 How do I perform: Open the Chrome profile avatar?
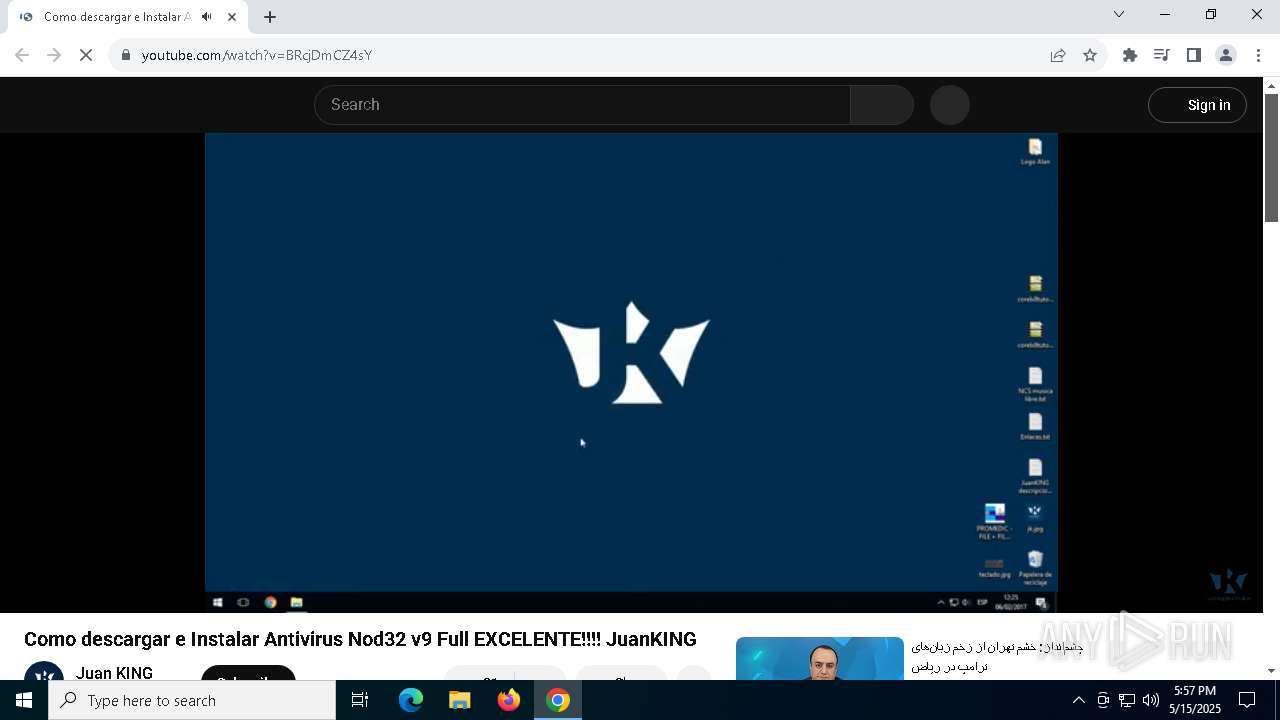(x=1226, y=55)
